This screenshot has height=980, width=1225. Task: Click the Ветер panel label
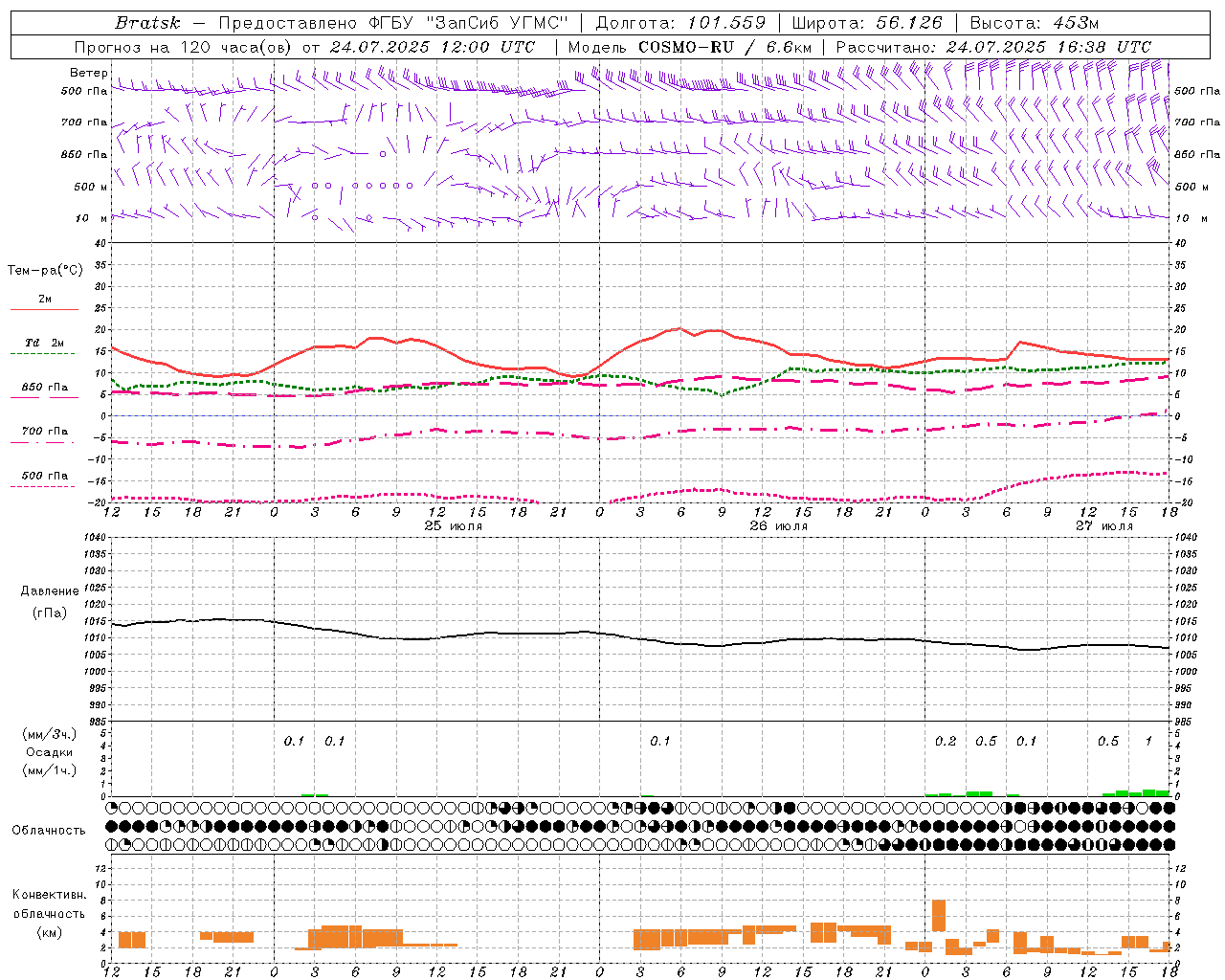tap(88, 73)
